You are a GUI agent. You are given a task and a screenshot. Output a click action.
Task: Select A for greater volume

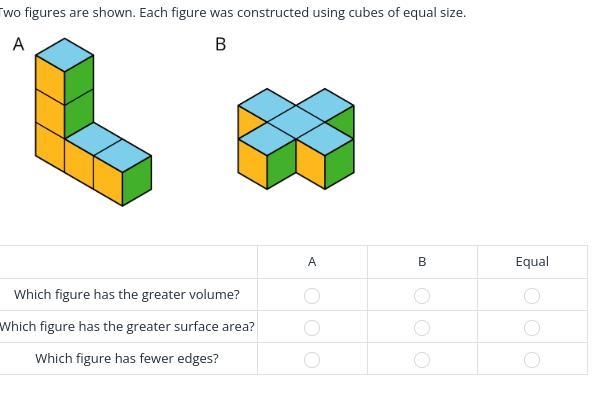[312, 296]
